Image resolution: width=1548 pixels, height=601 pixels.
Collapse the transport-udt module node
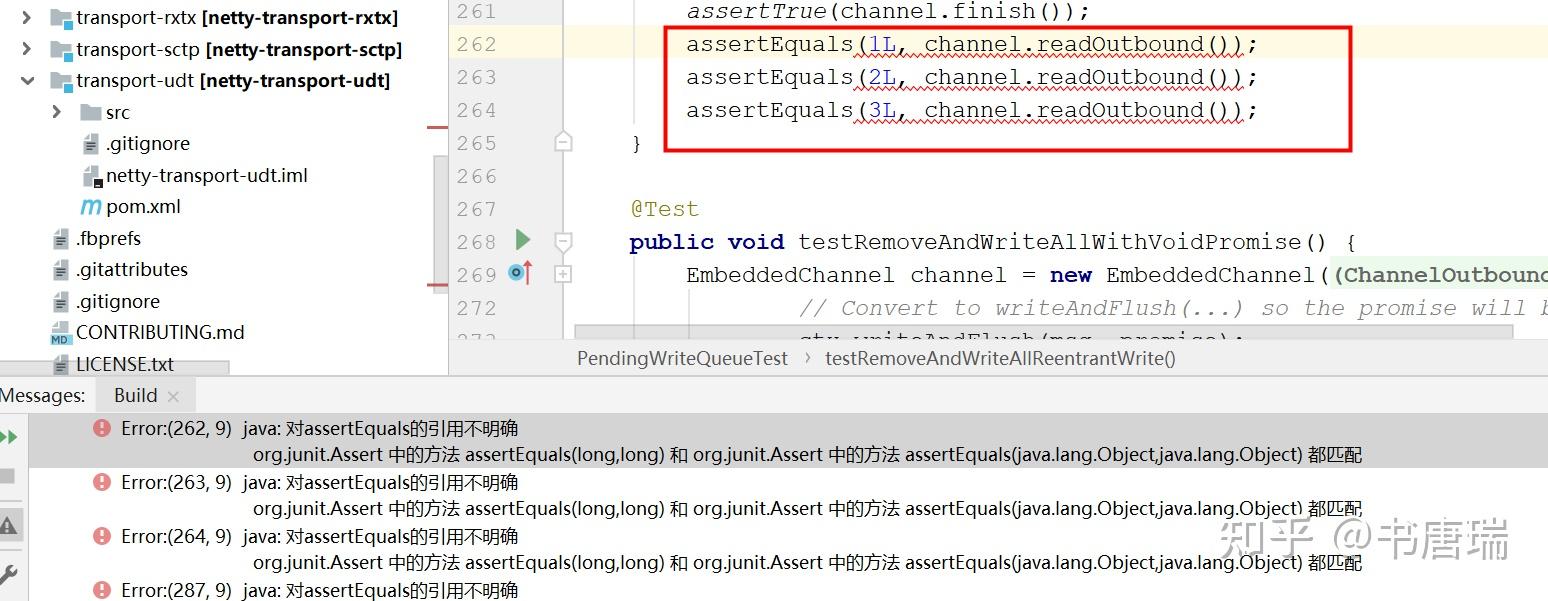(27, 80)
